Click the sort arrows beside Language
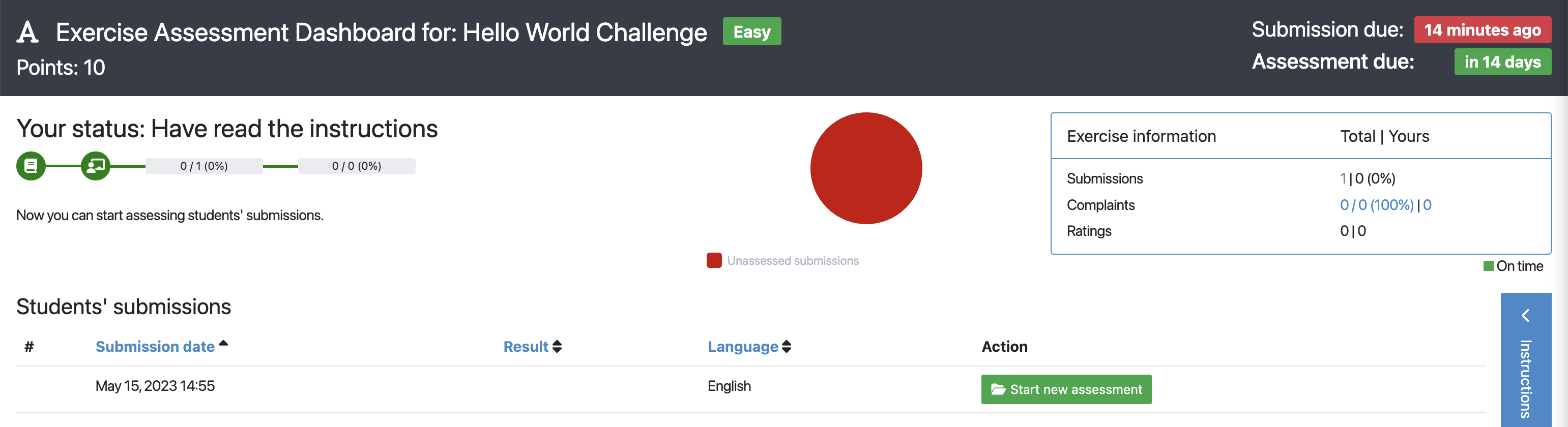 coord(787,347)
